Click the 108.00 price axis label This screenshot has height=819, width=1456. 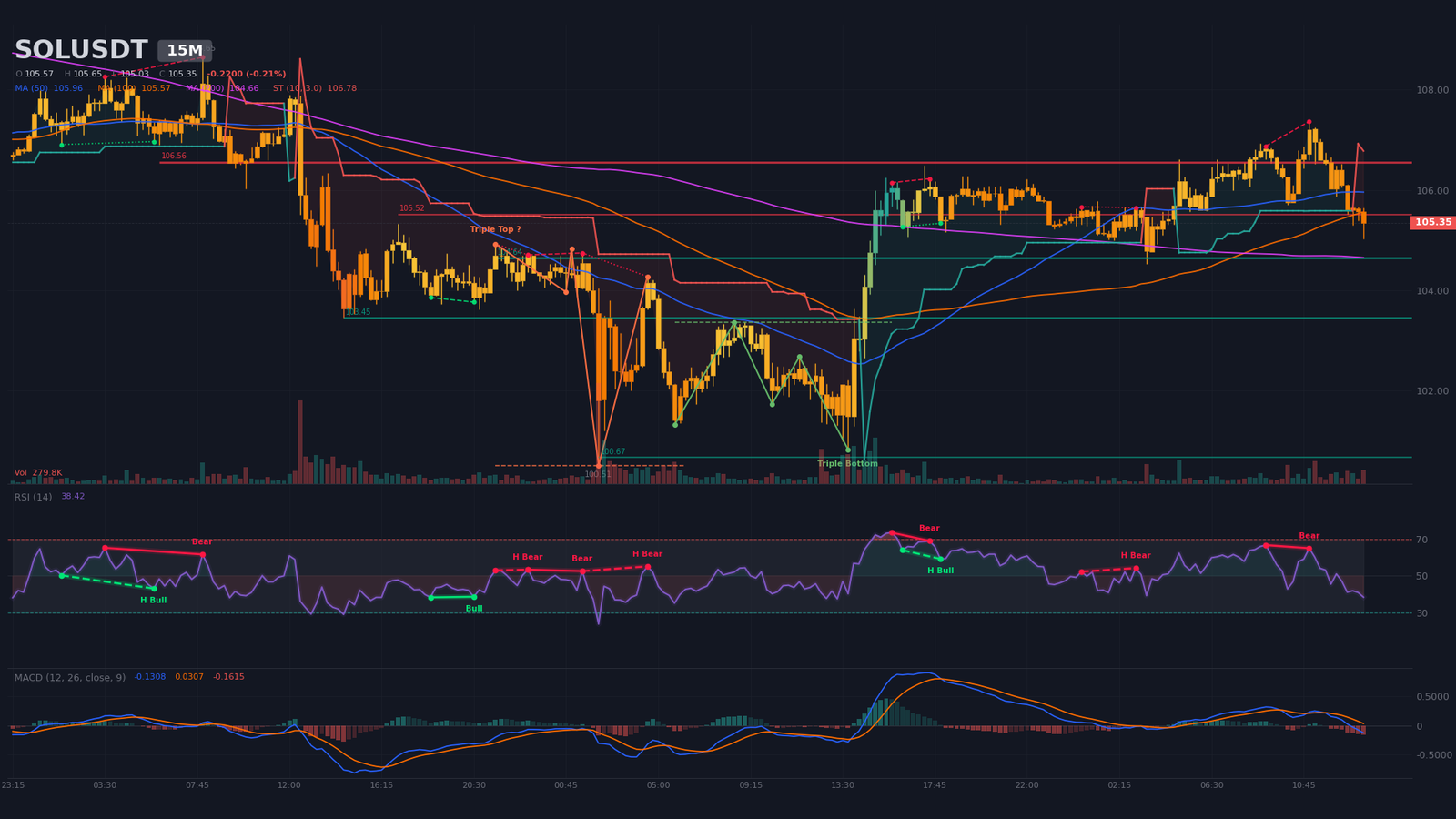pos(1432,90)
